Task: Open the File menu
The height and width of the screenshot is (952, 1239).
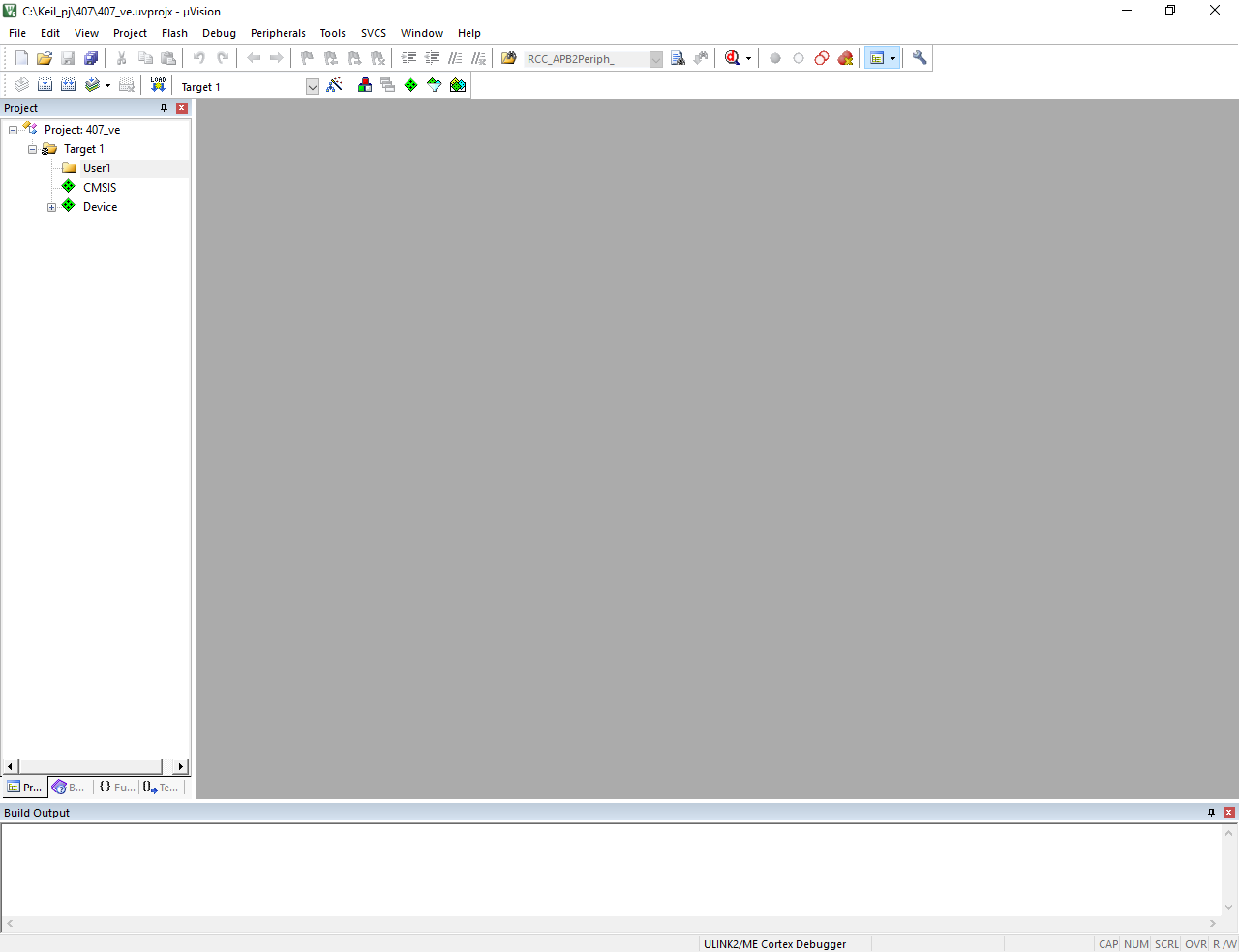Action: tap(17, 33)
